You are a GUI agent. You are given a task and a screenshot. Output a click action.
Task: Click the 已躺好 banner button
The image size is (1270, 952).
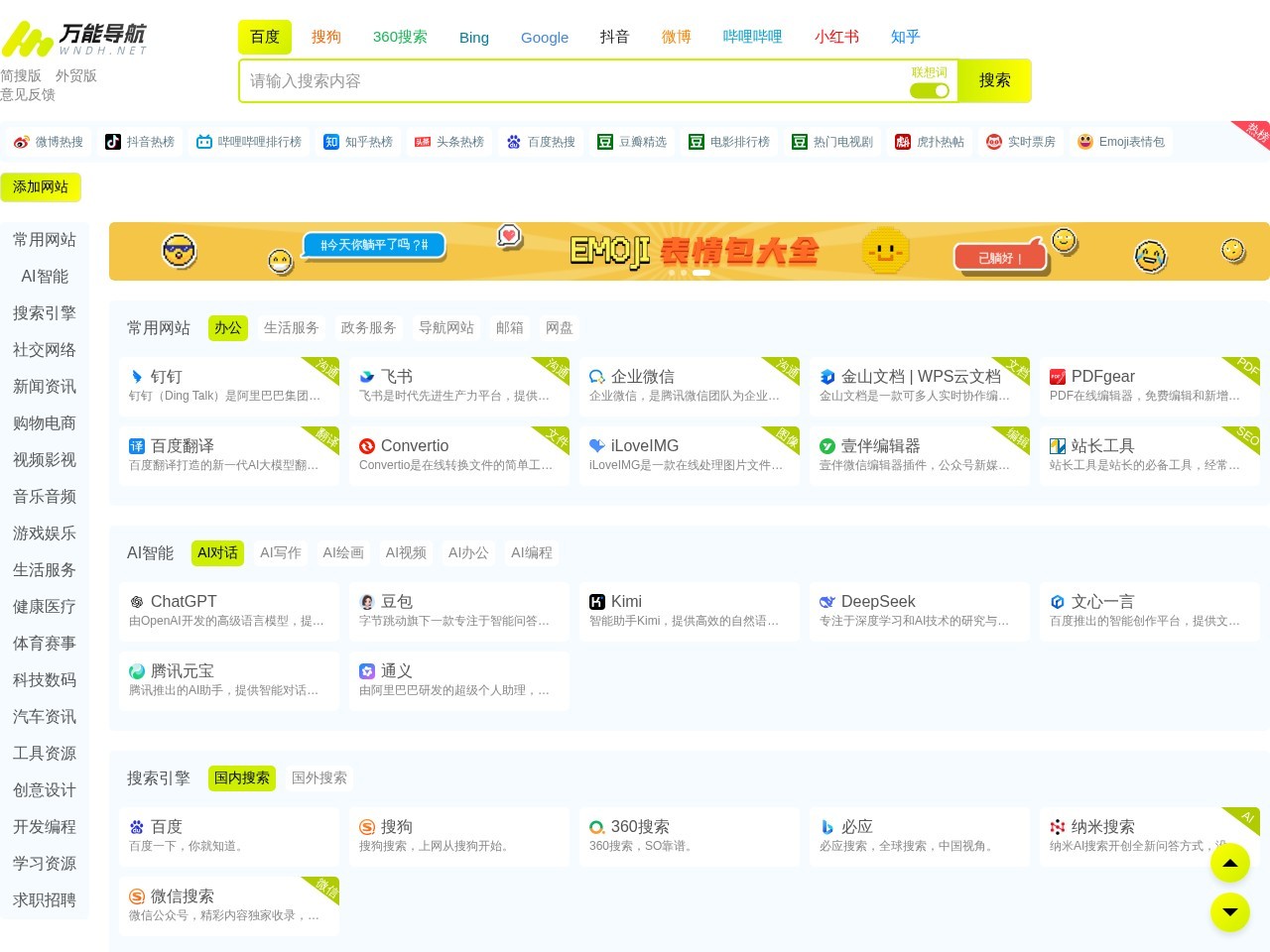(x=999, y=258)
